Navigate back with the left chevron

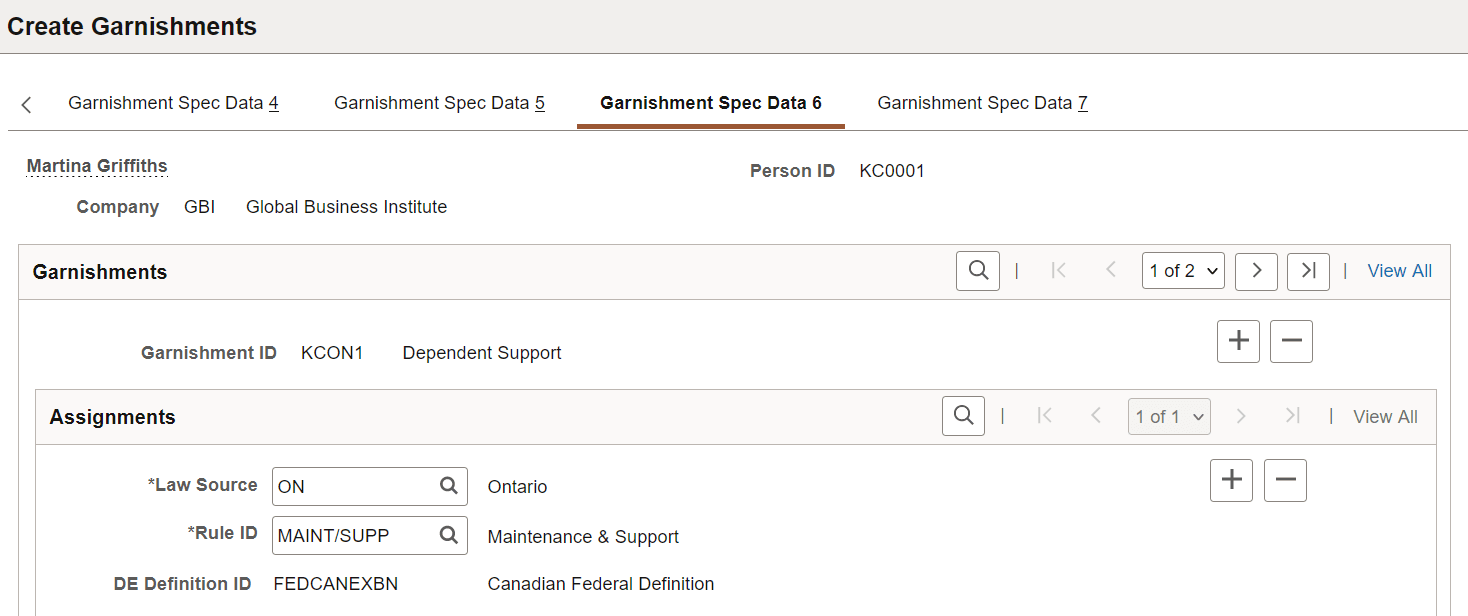point(25,103)
